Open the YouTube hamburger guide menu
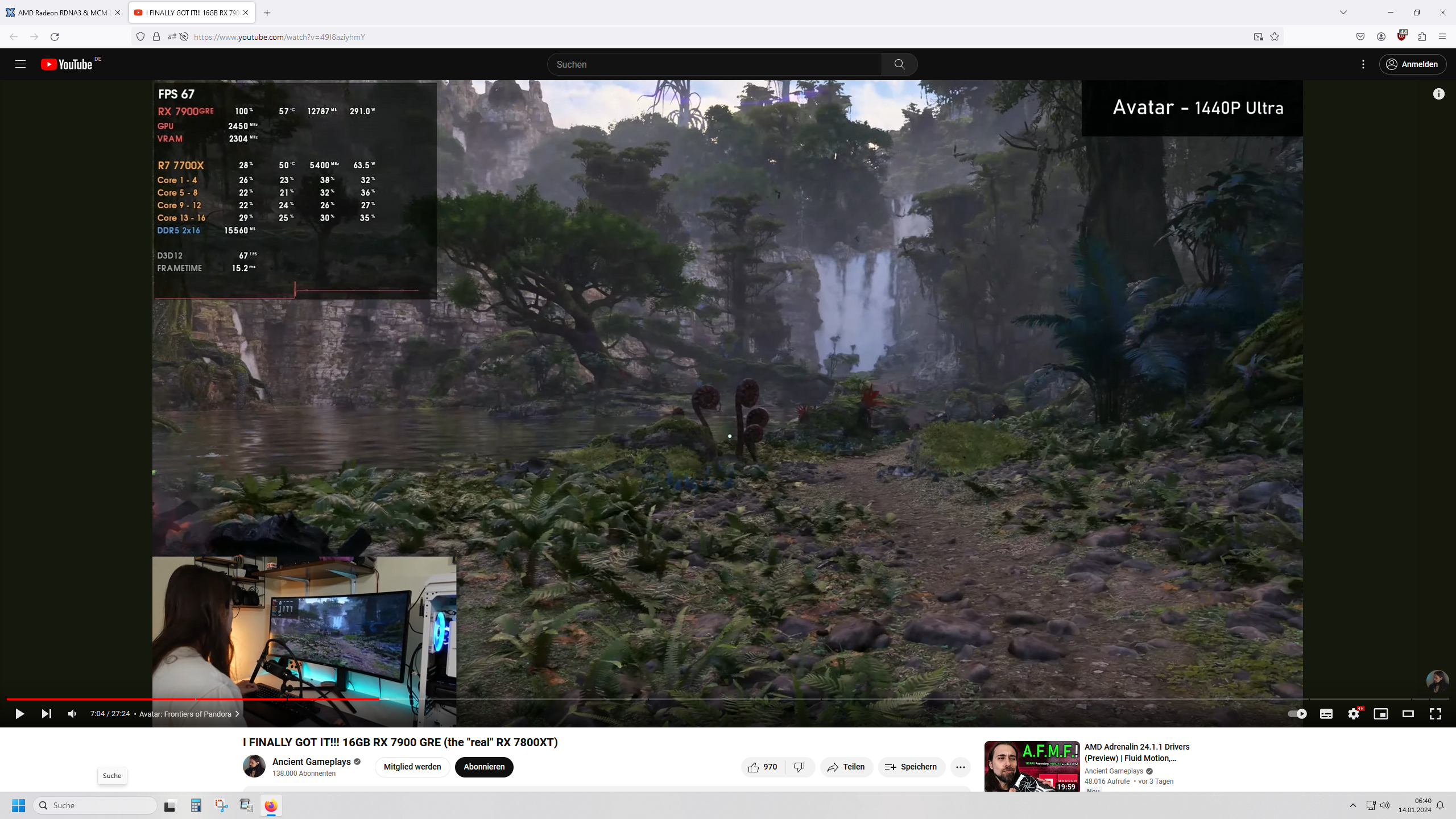 tap(20, 64)
